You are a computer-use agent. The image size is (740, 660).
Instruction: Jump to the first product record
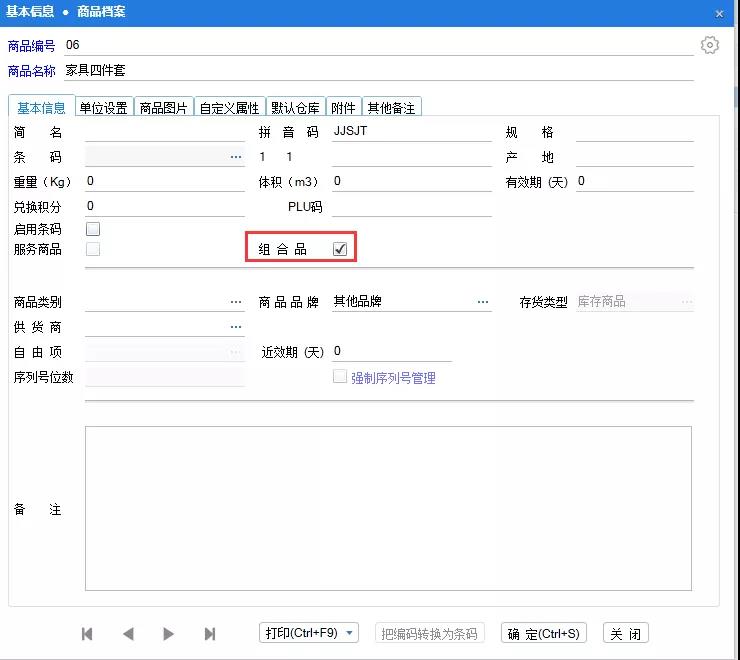tap(87, 633)
